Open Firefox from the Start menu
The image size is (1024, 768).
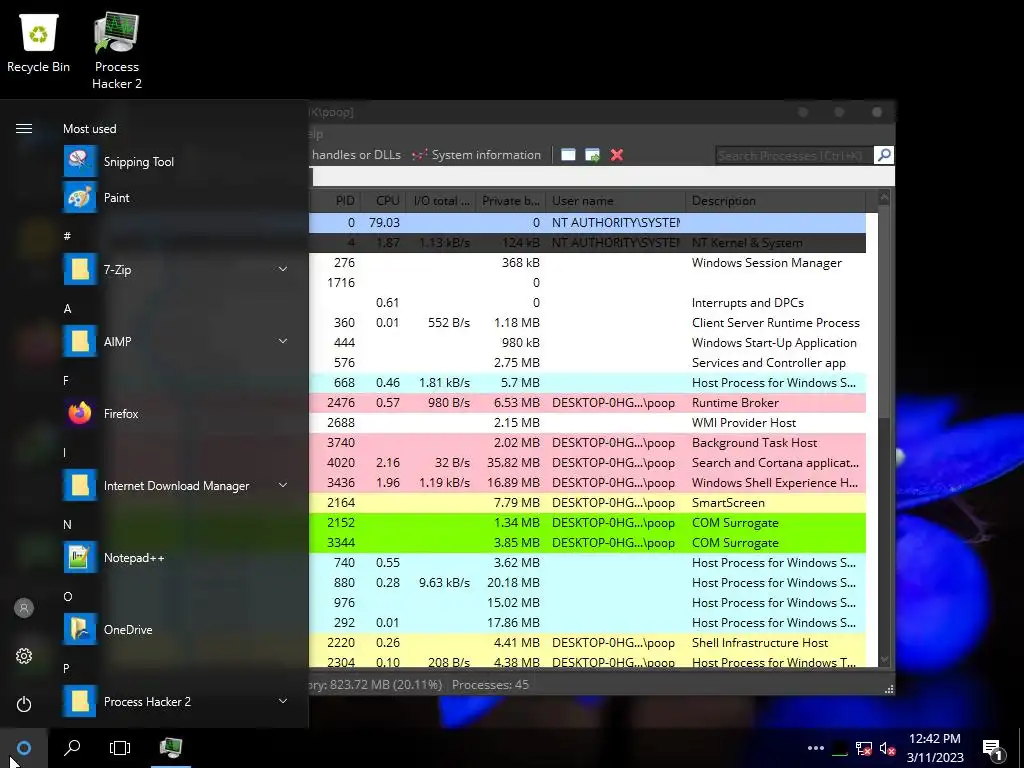tap(176, 413)
